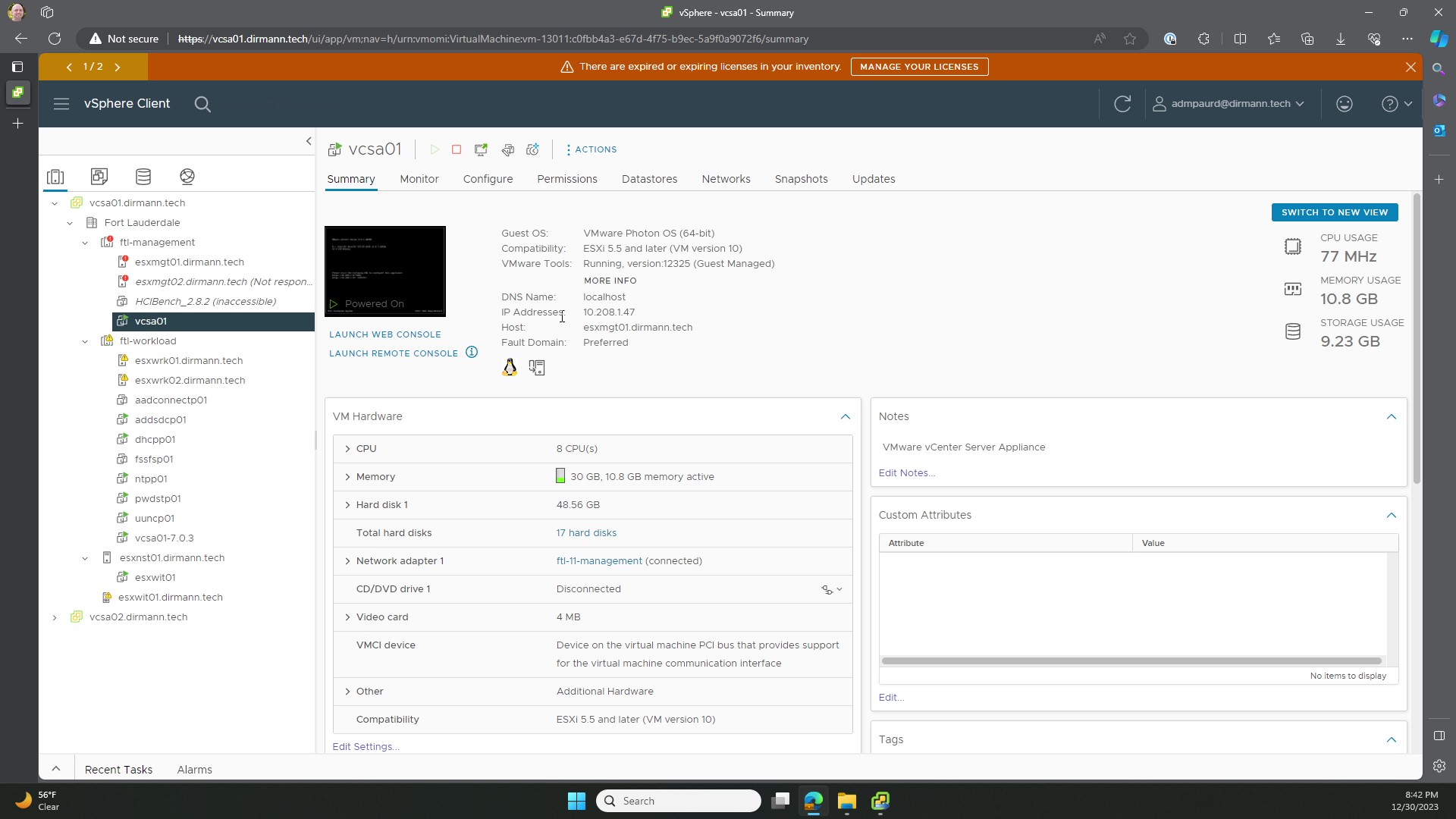1456x819 pixels.
Task: Click the Linux penguin guest OS icon
Action: tap(510, 368)
